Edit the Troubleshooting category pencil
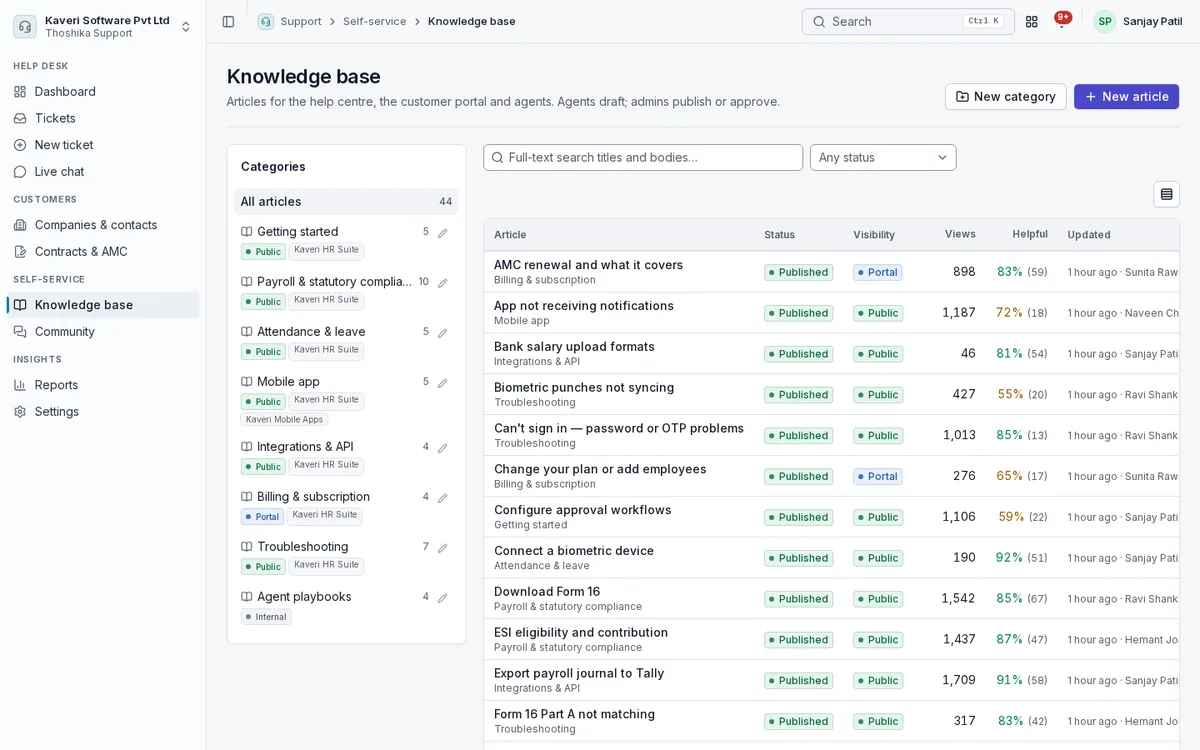 pos(442,548)
